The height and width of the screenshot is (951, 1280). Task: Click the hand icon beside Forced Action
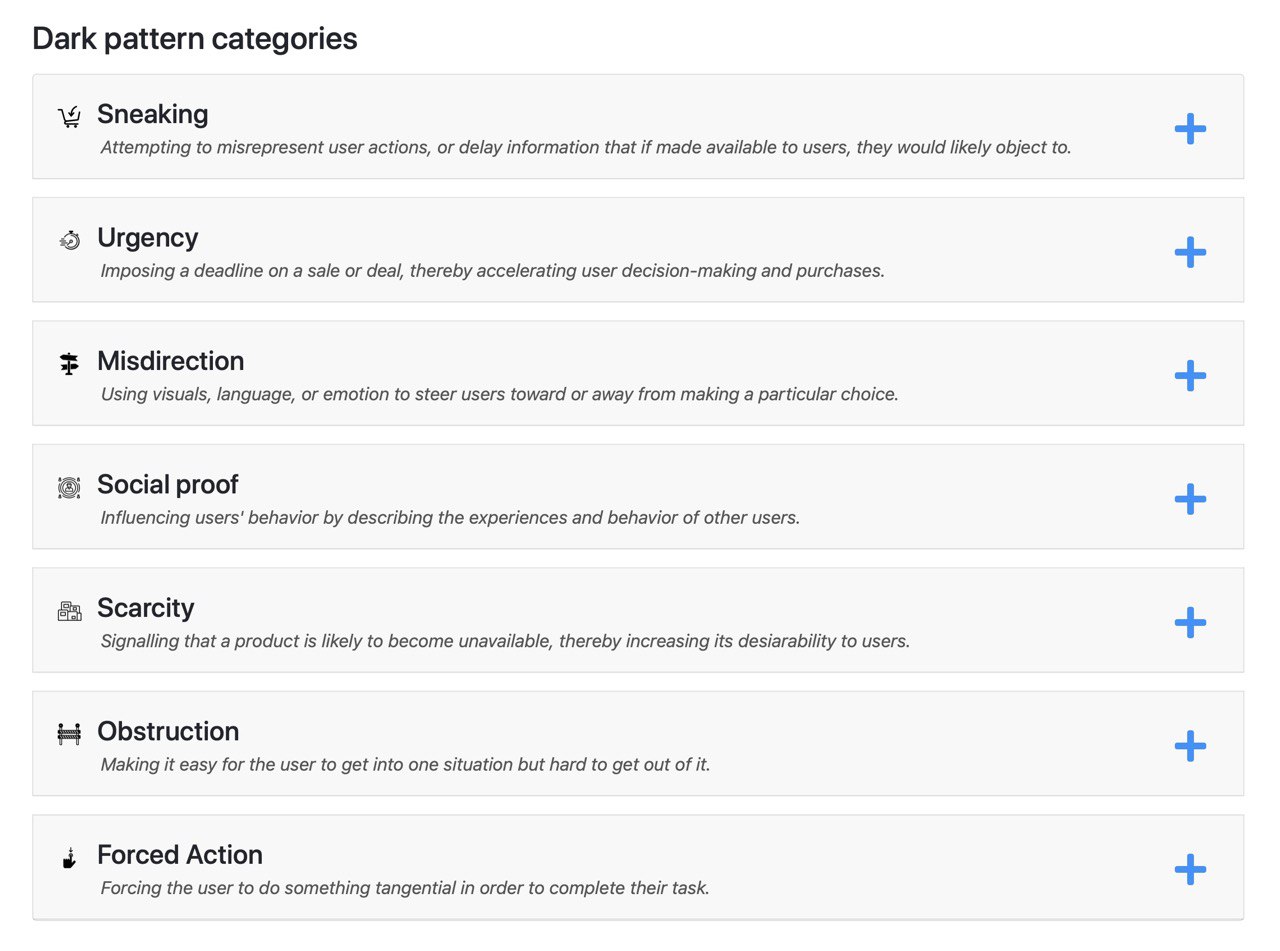tap(69, 858)
